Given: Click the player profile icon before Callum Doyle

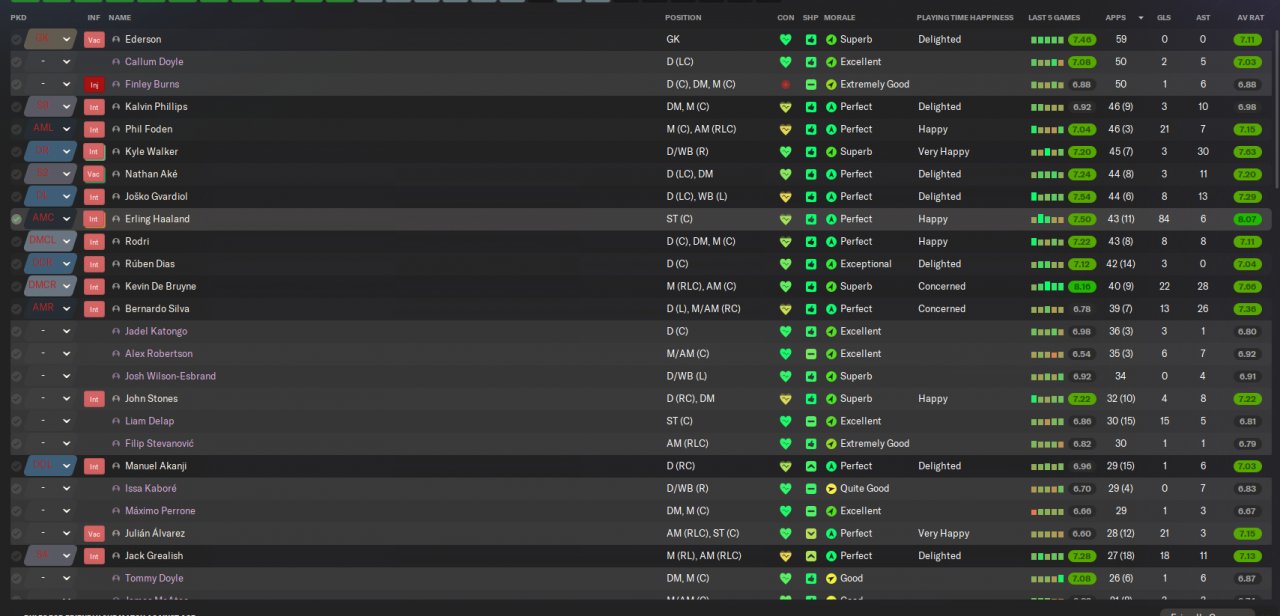Looking at the screenshot, I should [x=116, y=62].
